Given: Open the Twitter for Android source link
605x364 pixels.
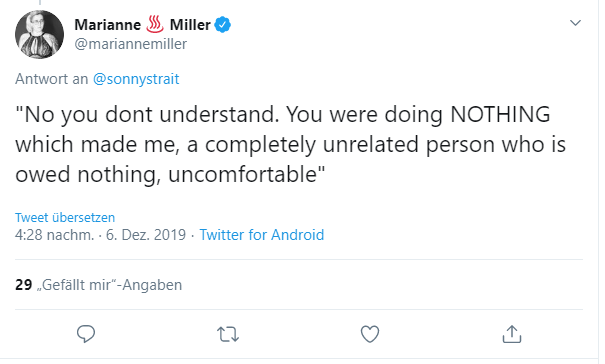Looking at the screenshot, I should click(262, 235).
